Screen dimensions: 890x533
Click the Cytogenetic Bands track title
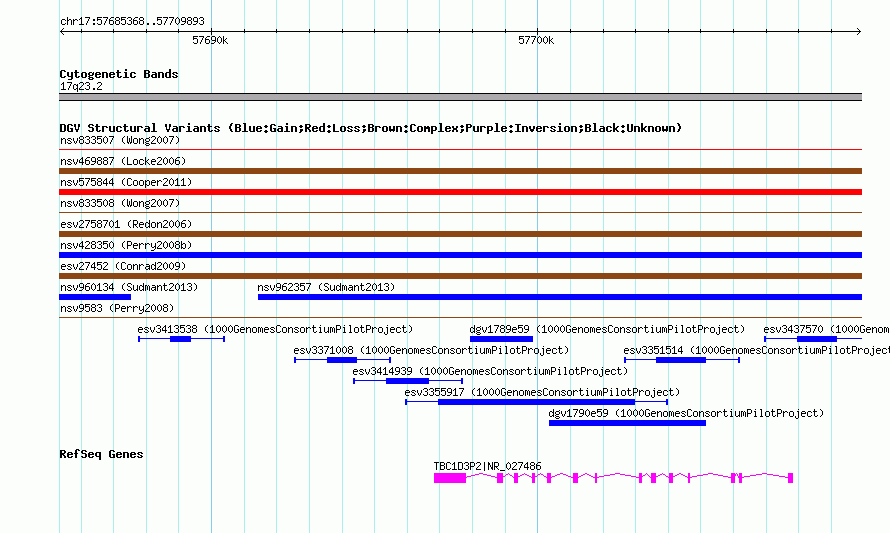click(119, 74)
